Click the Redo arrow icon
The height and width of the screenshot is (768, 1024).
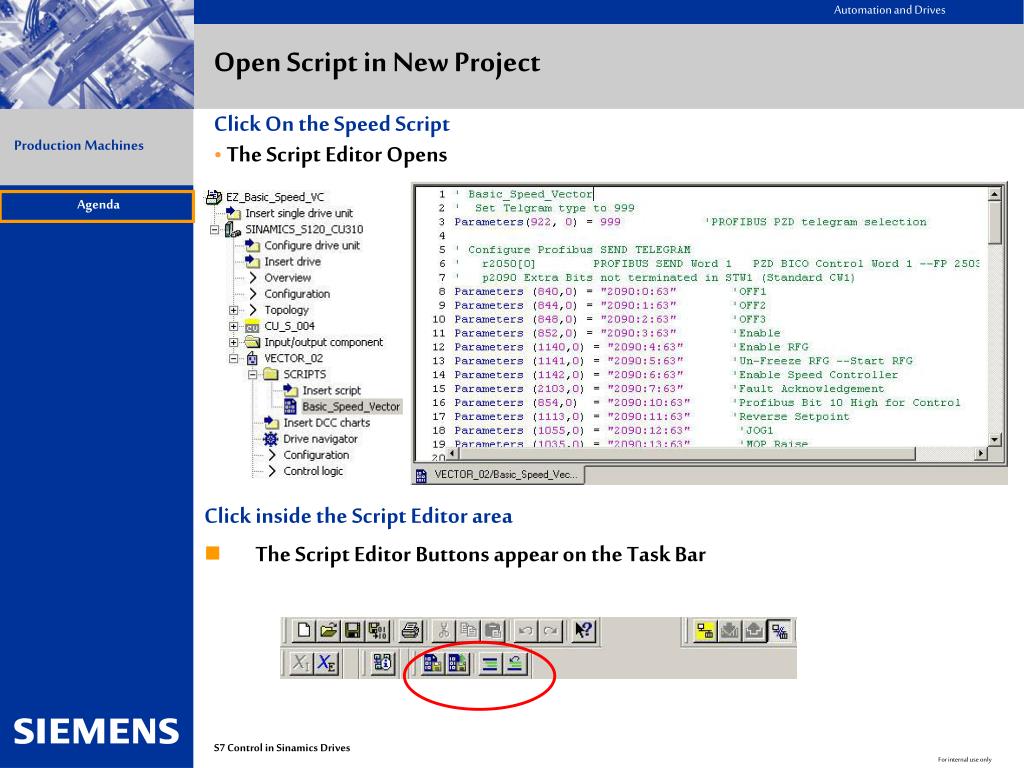550,630
